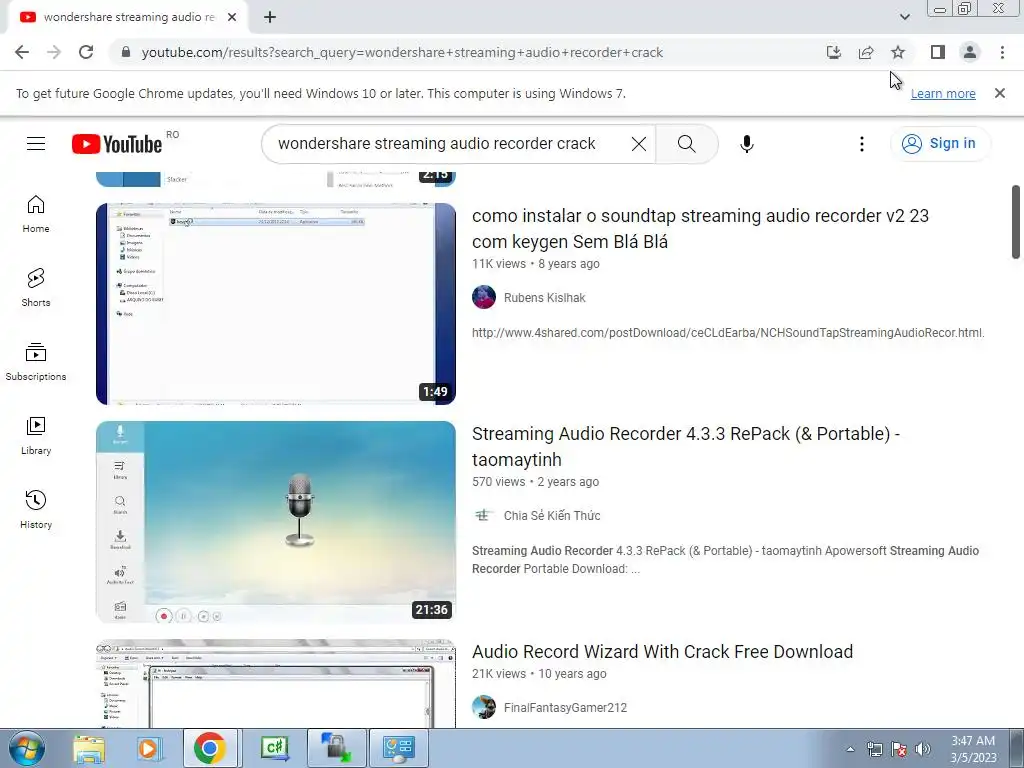Switch to Chrome in the taskbar
The image size is (1024, 768).
click(210, 748)
